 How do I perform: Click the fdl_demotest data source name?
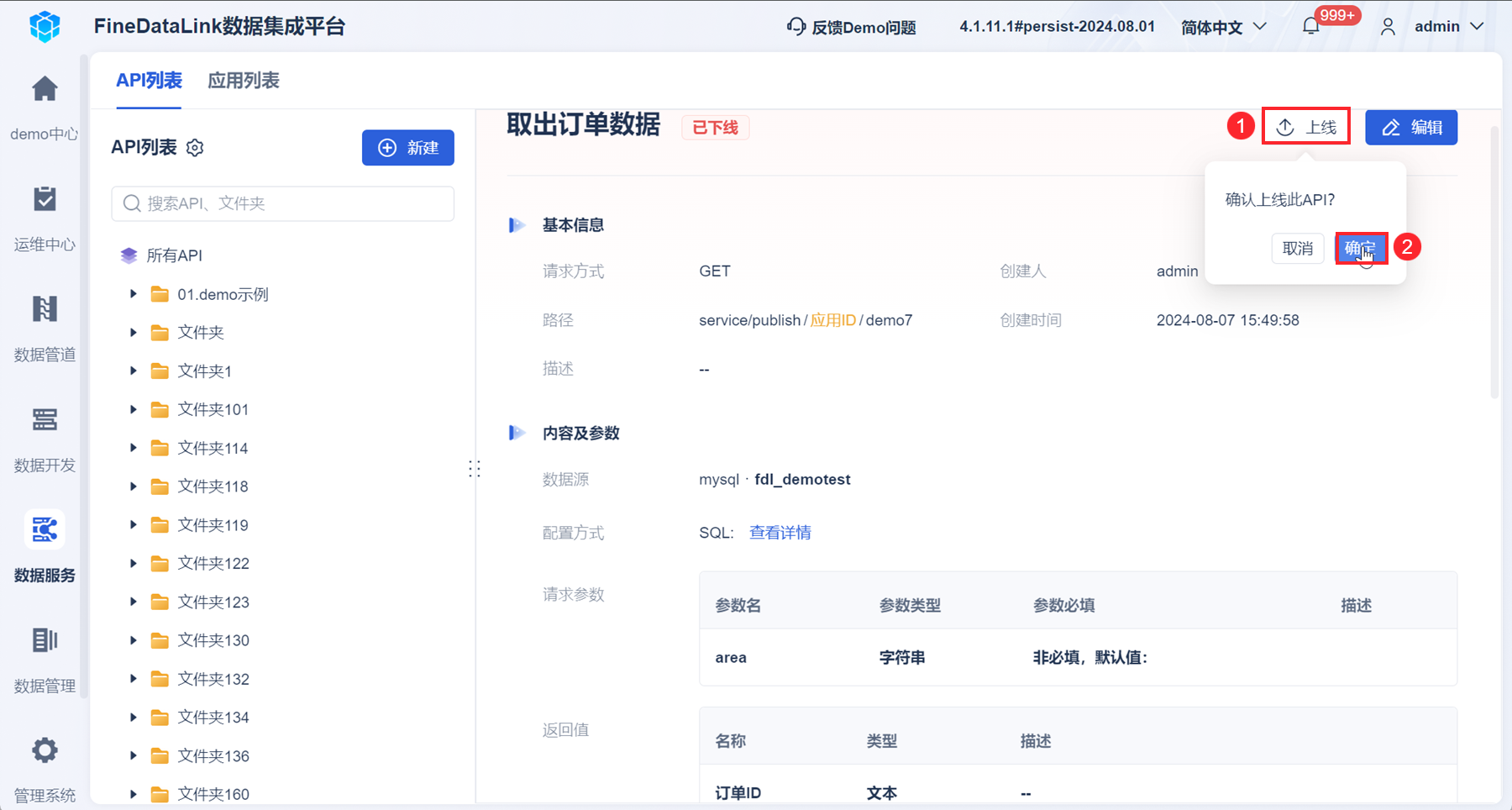point(803,480)
